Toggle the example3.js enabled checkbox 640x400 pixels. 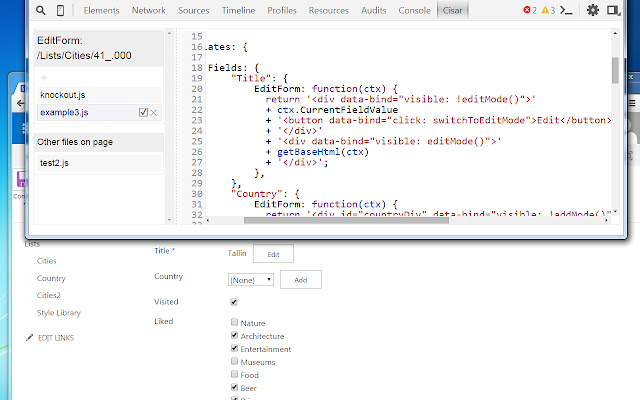point(143,113)
